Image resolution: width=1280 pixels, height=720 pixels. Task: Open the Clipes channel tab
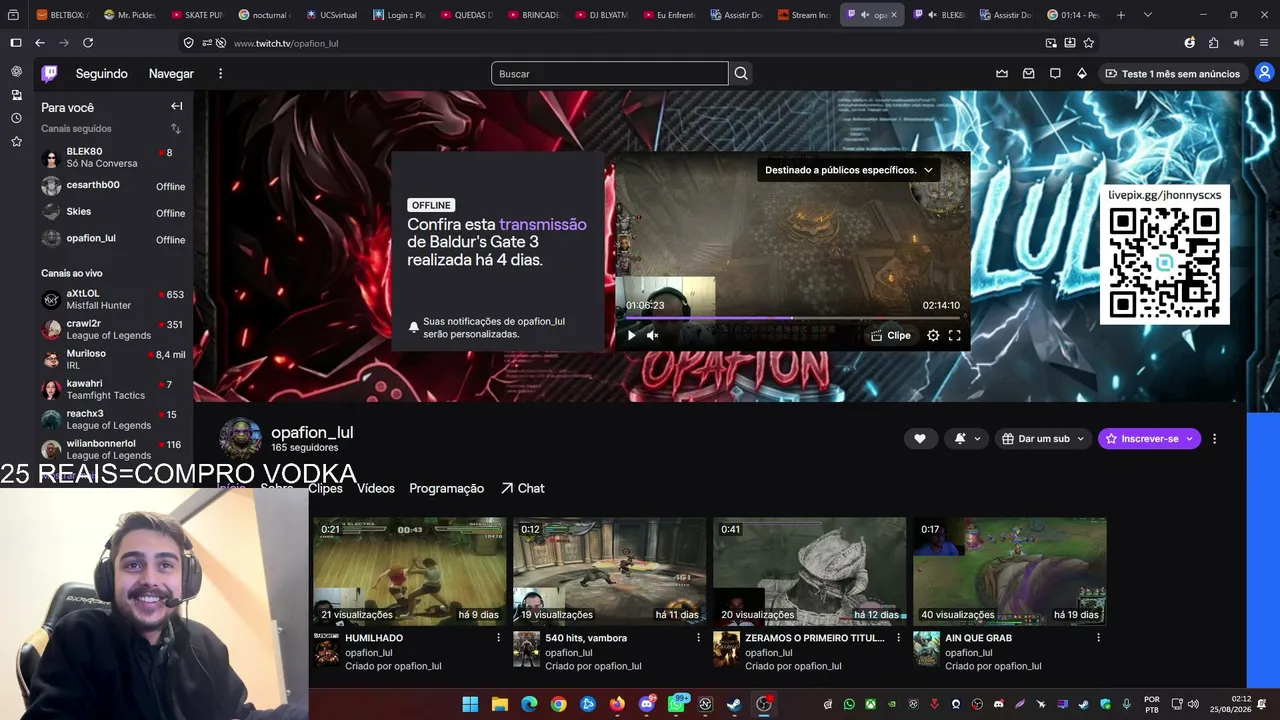(326, 489)
